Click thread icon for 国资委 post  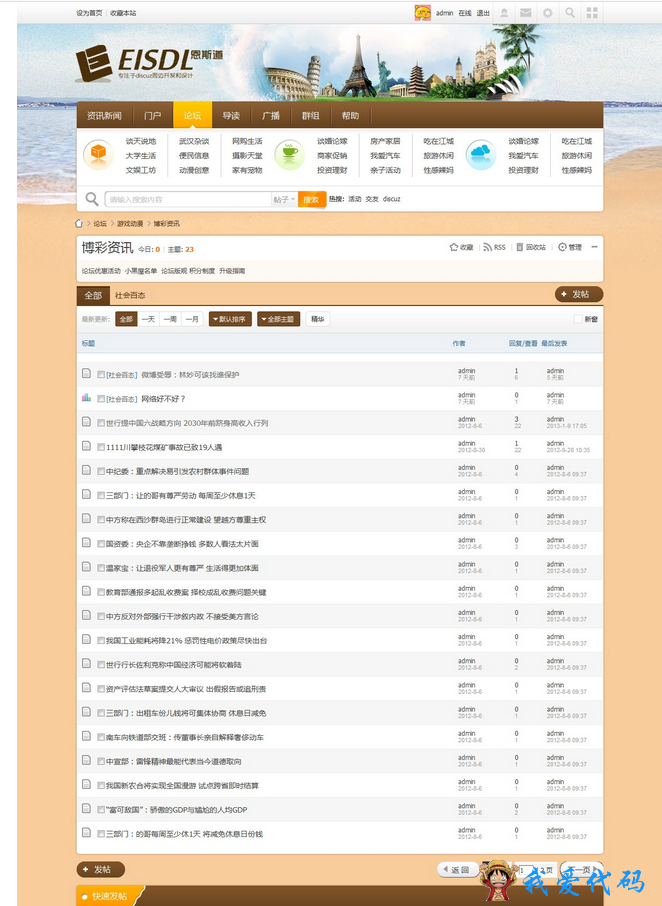tap(86, 543)
